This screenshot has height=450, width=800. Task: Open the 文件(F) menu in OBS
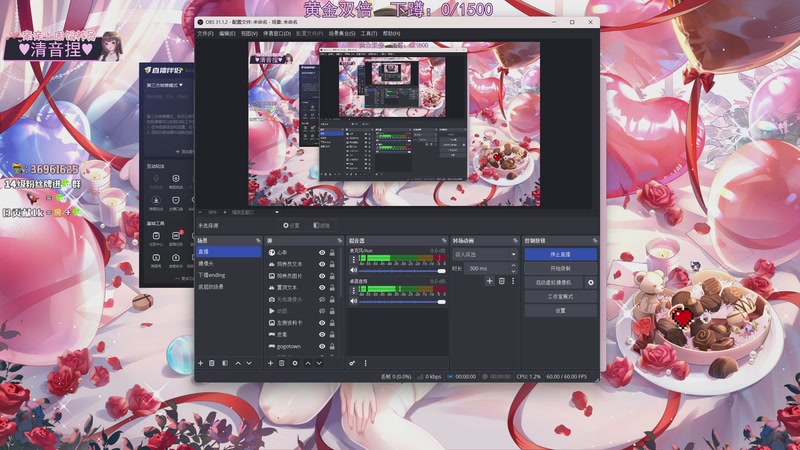click(205, 34)
